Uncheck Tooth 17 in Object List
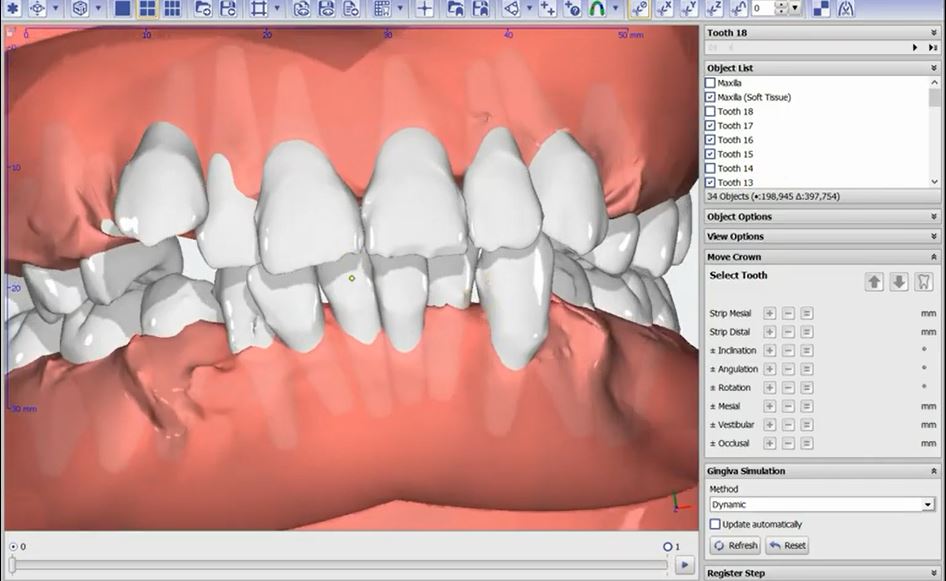The image size is (946, 581). (711, 126)
